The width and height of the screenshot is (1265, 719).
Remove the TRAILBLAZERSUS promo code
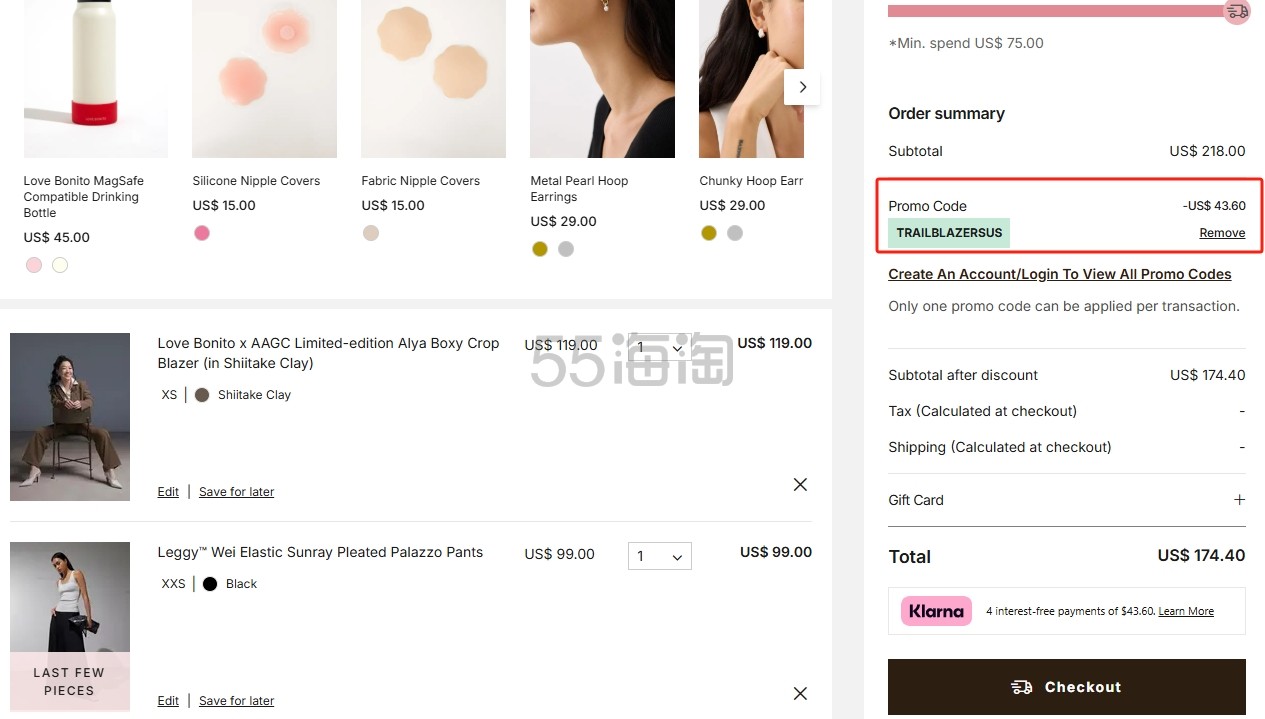pos(1222,233)
